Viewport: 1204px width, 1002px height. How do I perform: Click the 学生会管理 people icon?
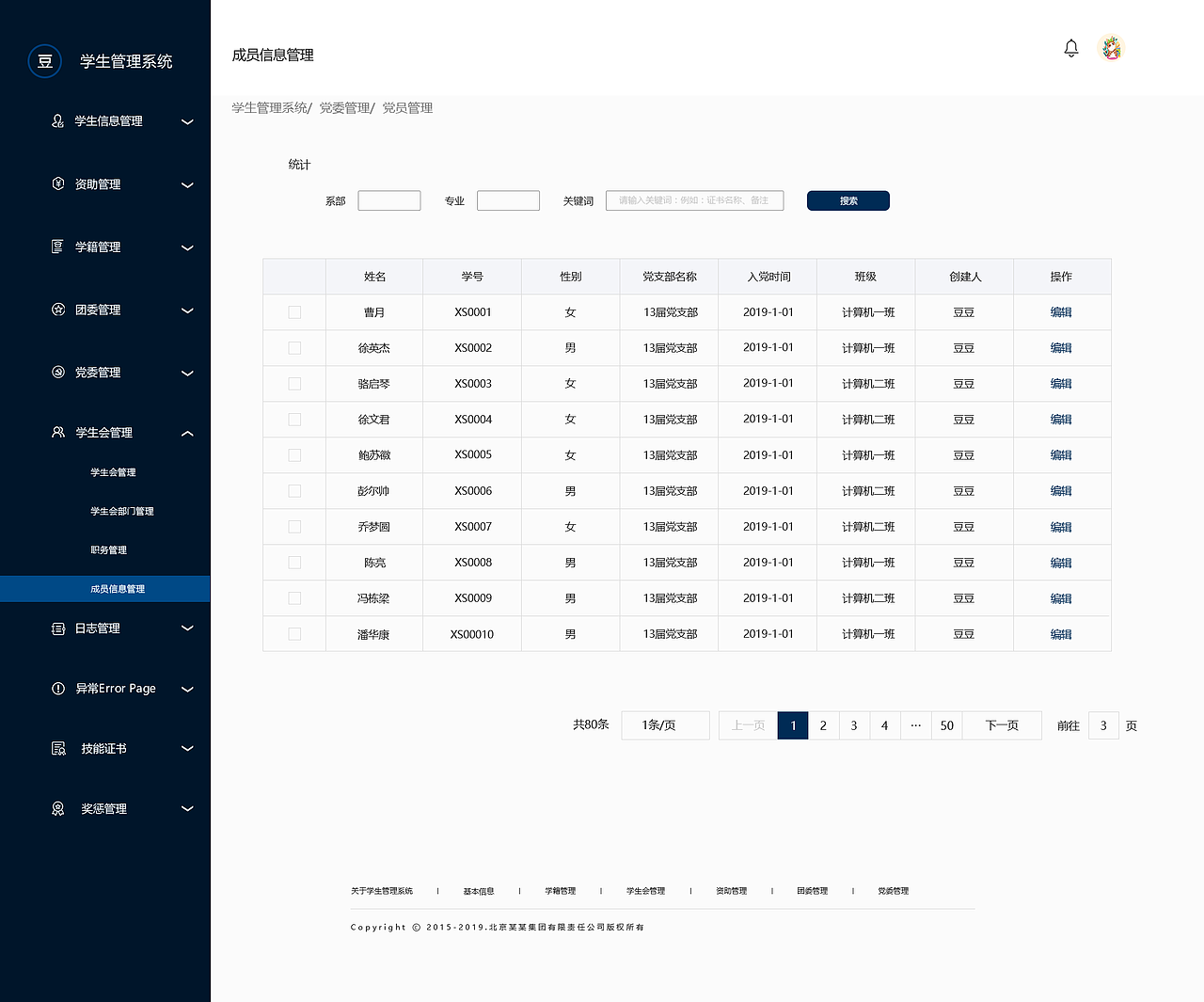(58, 433)
